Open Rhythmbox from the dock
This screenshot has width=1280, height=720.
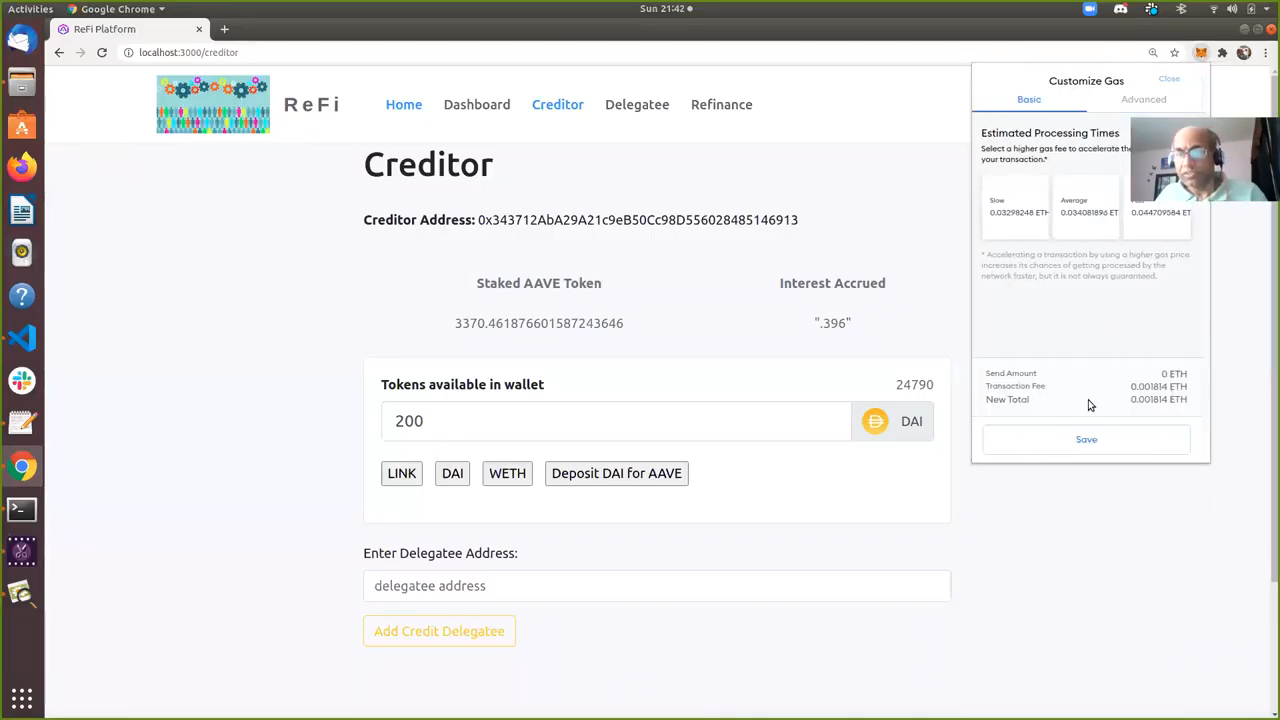click(22, 253)
